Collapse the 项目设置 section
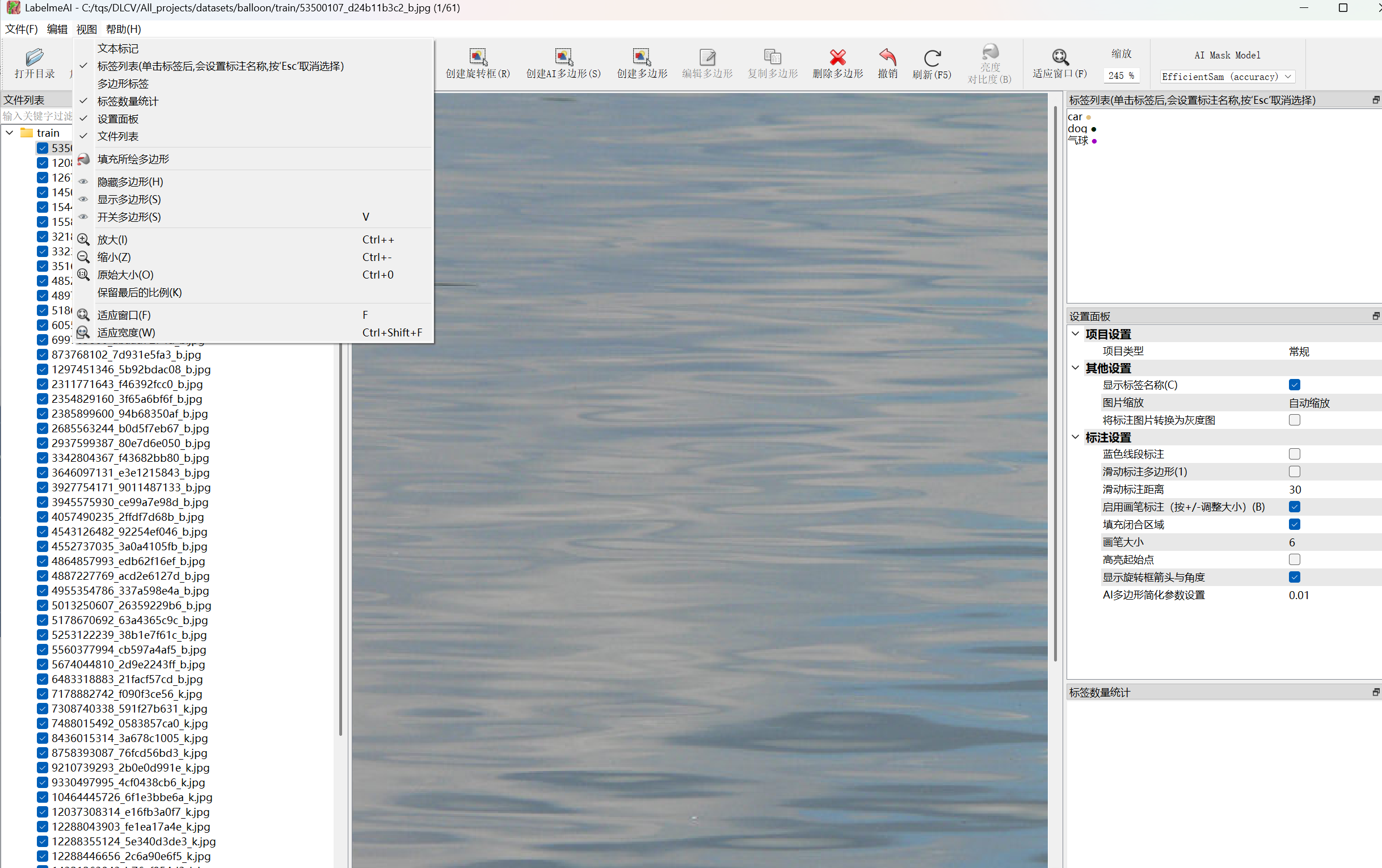The image size is (1382, 868). pos(1076,334)
